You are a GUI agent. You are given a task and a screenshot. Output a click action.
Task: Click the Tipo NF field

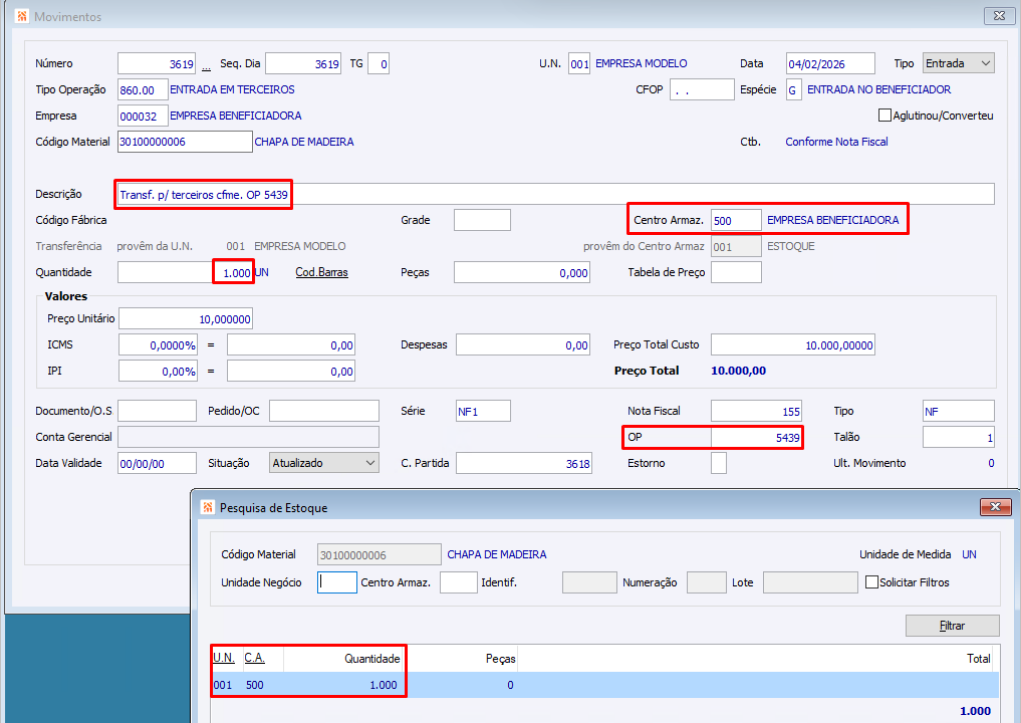[x=958, y=411]
